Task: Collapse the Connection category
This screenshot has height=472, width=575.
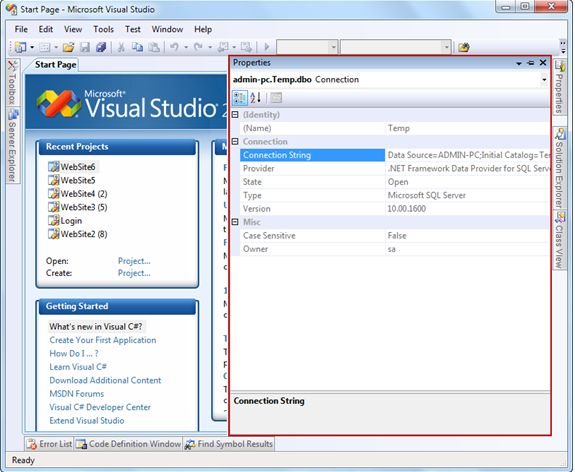Action: (235, 142)
